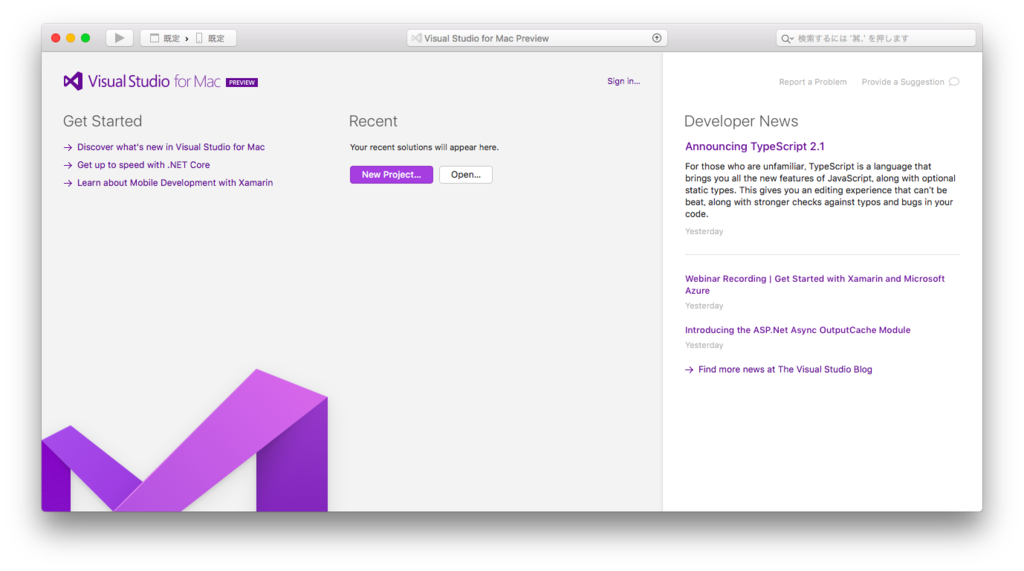Click the window's yellow minimize button
This screenshot has width=1024, height=571.
coord(71,38)
